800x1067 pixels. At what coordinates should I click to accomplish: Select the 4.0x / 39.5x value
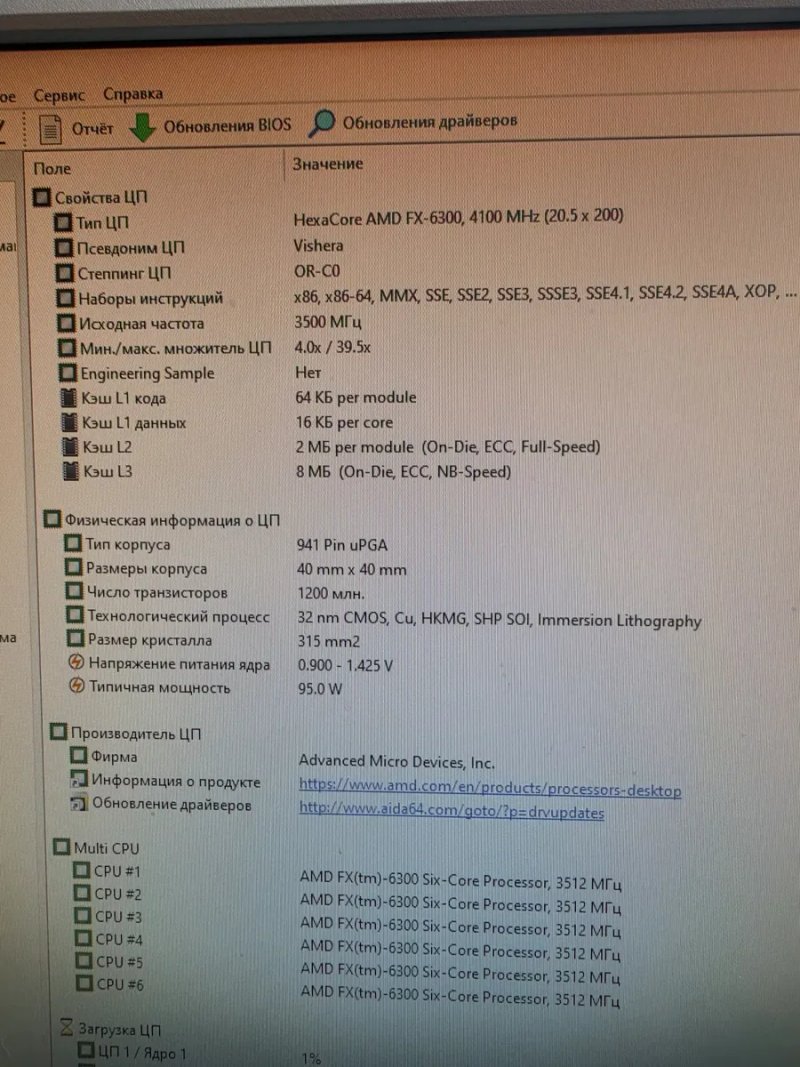point(333,347)
